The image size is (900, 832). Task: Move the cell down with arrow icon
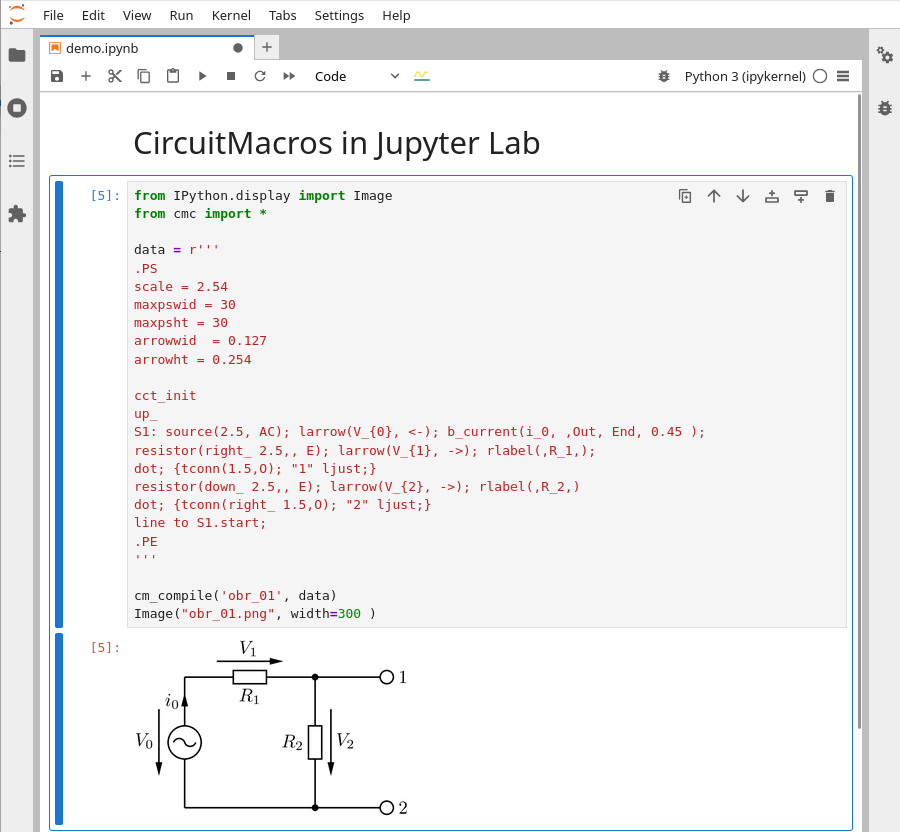click(x=742, y=196)
